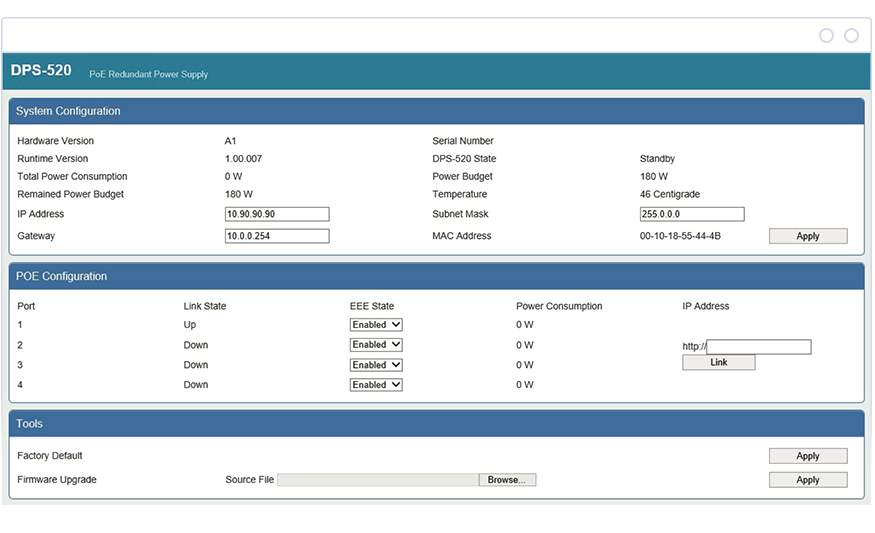Image resolution: width=875 pixels, height=533 pixels.
Task: Click the left circle icon in top bar
Action: 826,36
